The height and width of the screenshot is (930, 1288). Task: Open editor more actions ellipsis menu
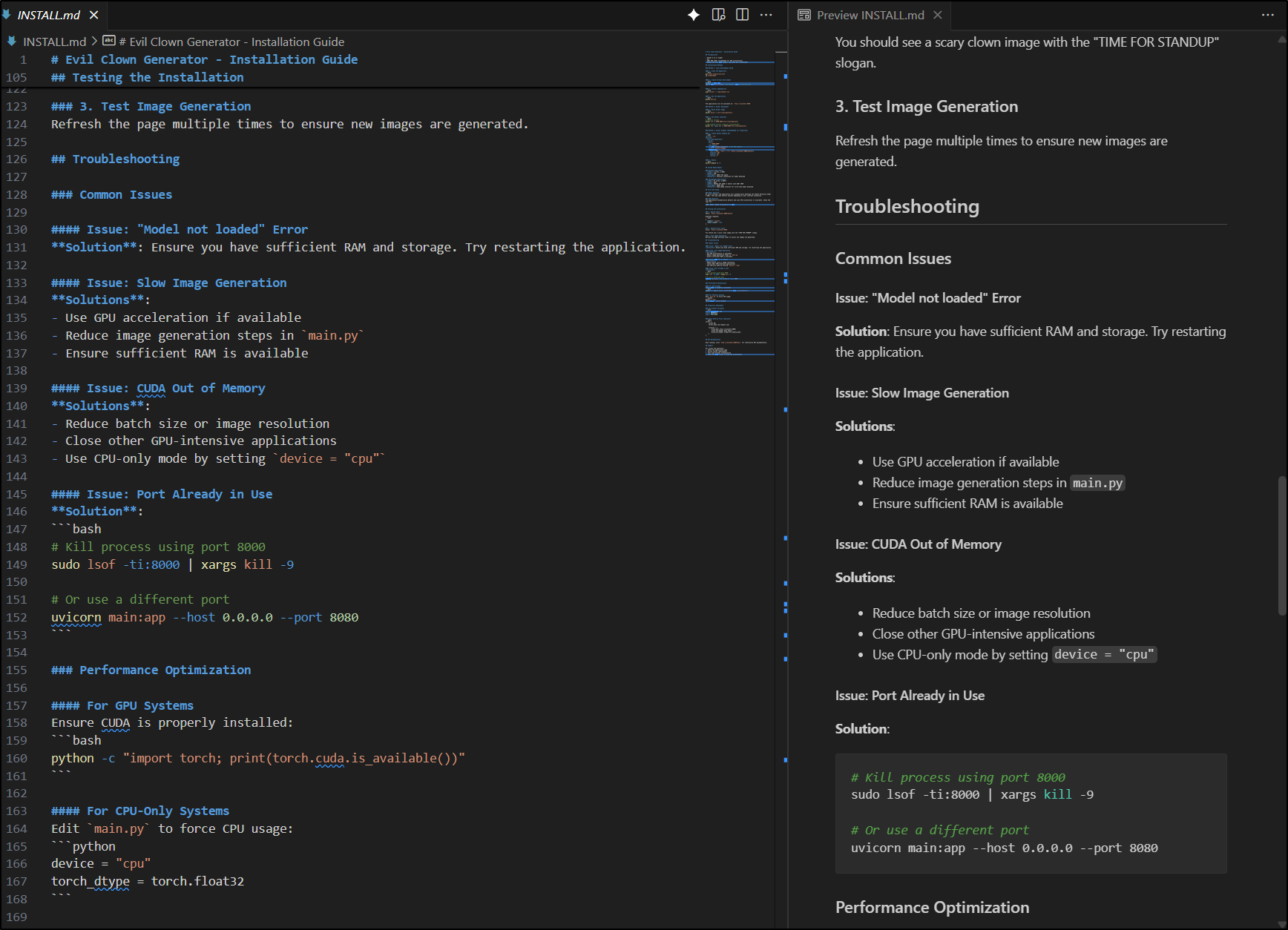pos(766,15)
